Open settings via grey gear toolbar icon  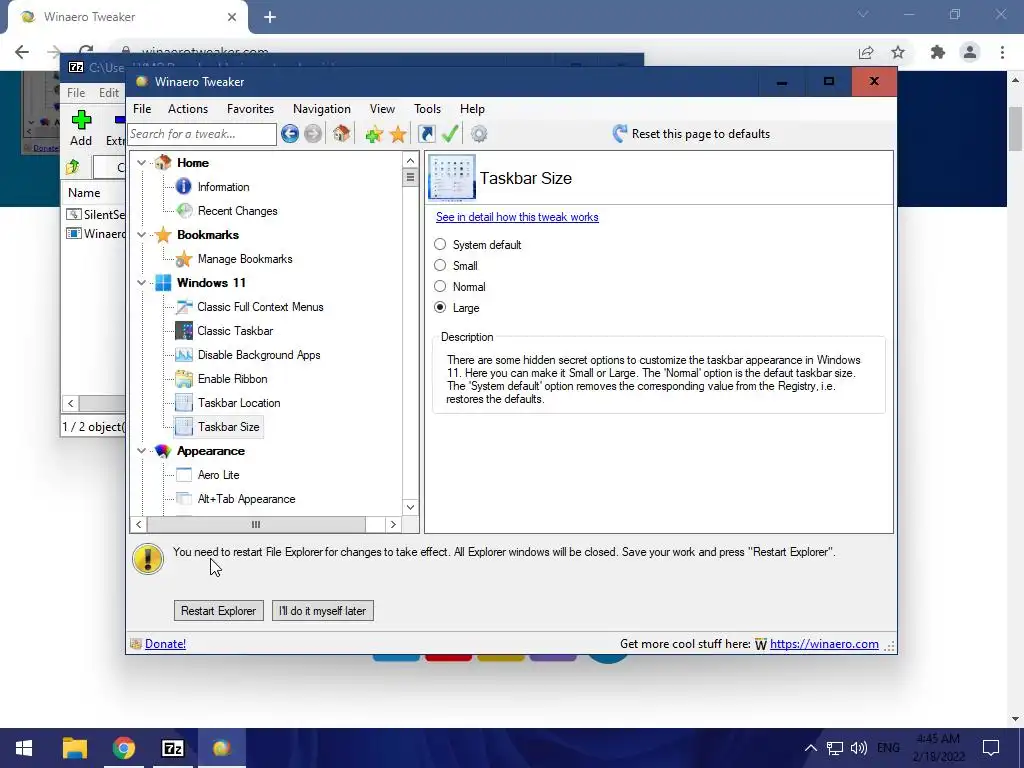point(479,134)
